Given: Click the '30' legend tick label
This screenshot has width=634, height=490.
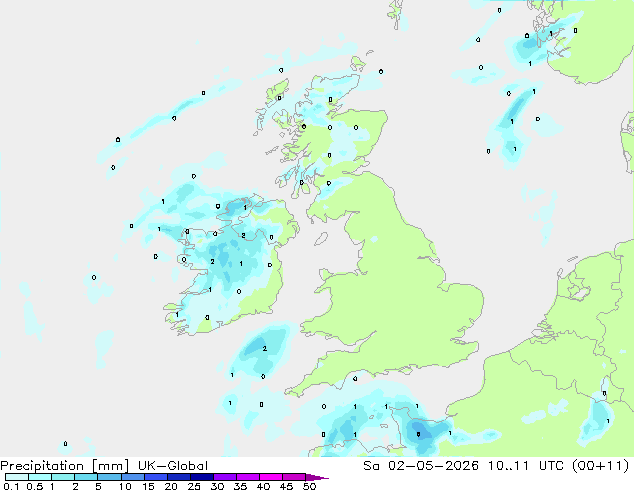Looking at the screenshot, I should tap(218, 486).
